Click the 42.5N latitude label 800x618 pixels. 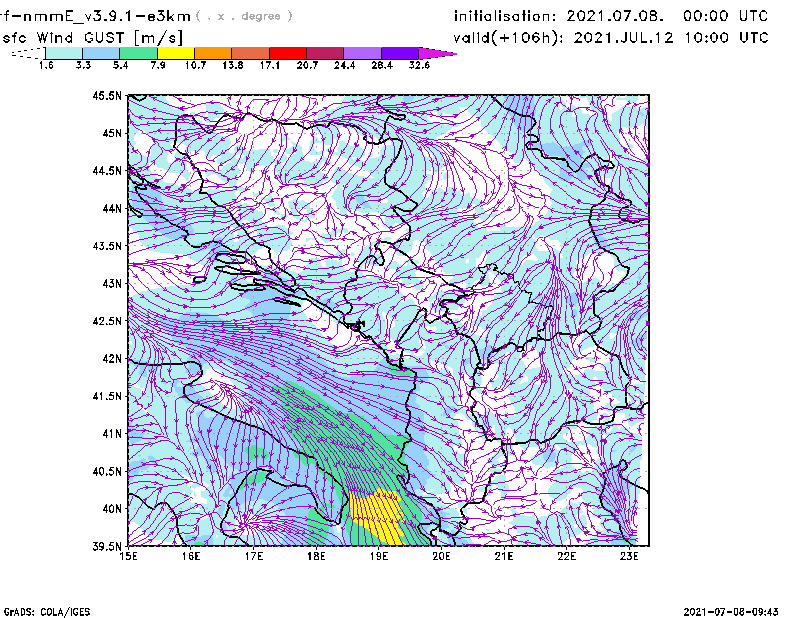[x=107, y=321]
